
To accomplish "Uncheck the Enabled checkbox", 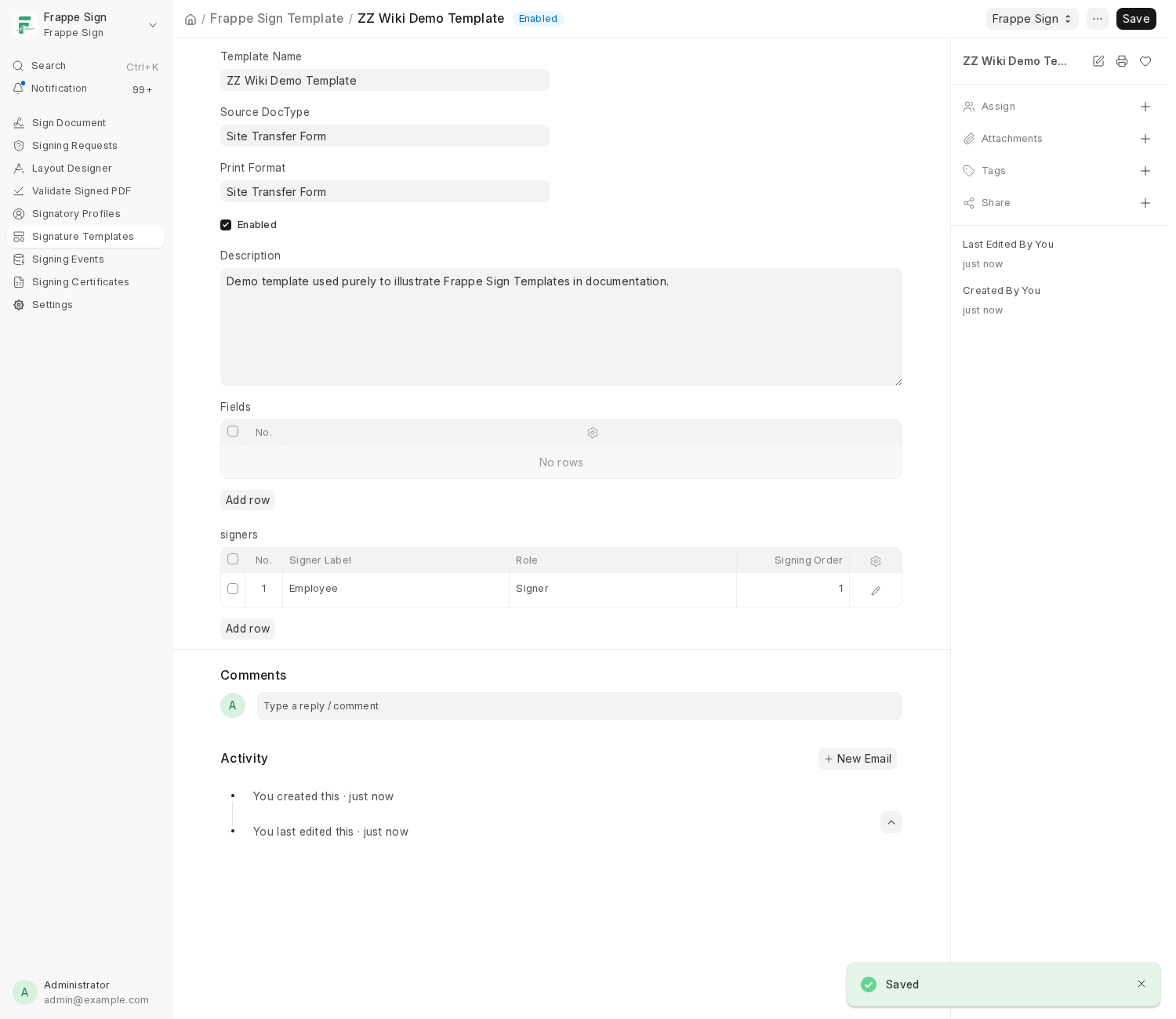I will pyautogui.click(x=226, y=225).
